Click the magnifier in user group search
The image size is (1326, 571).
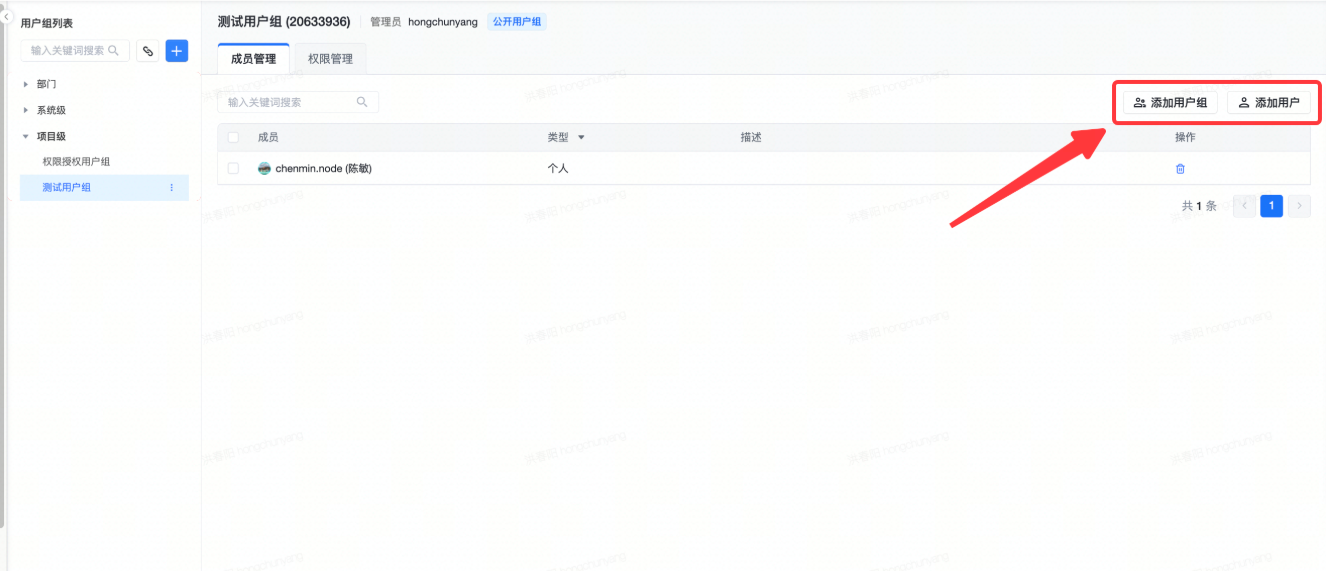[x=114, y=50]
